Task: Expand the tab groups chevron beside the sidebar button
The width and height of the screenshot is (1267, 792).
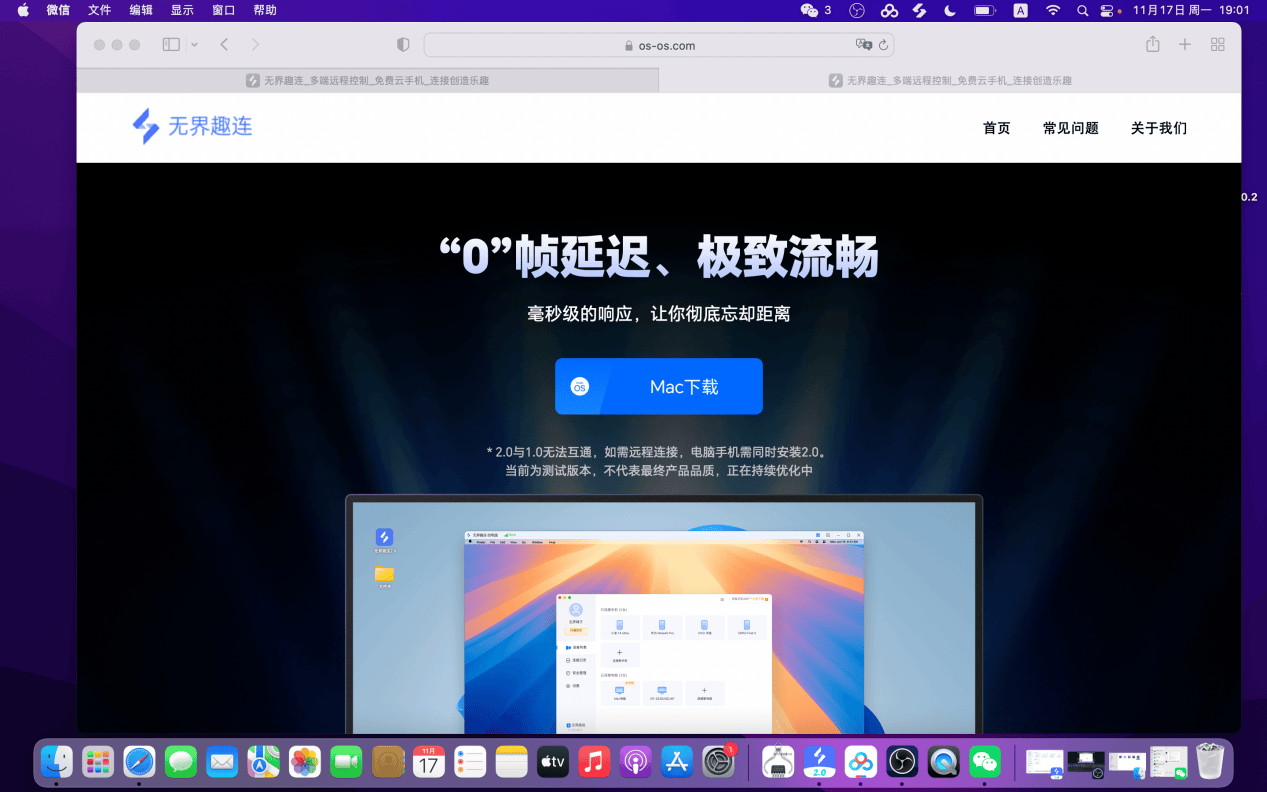Action: coord(193,44)
